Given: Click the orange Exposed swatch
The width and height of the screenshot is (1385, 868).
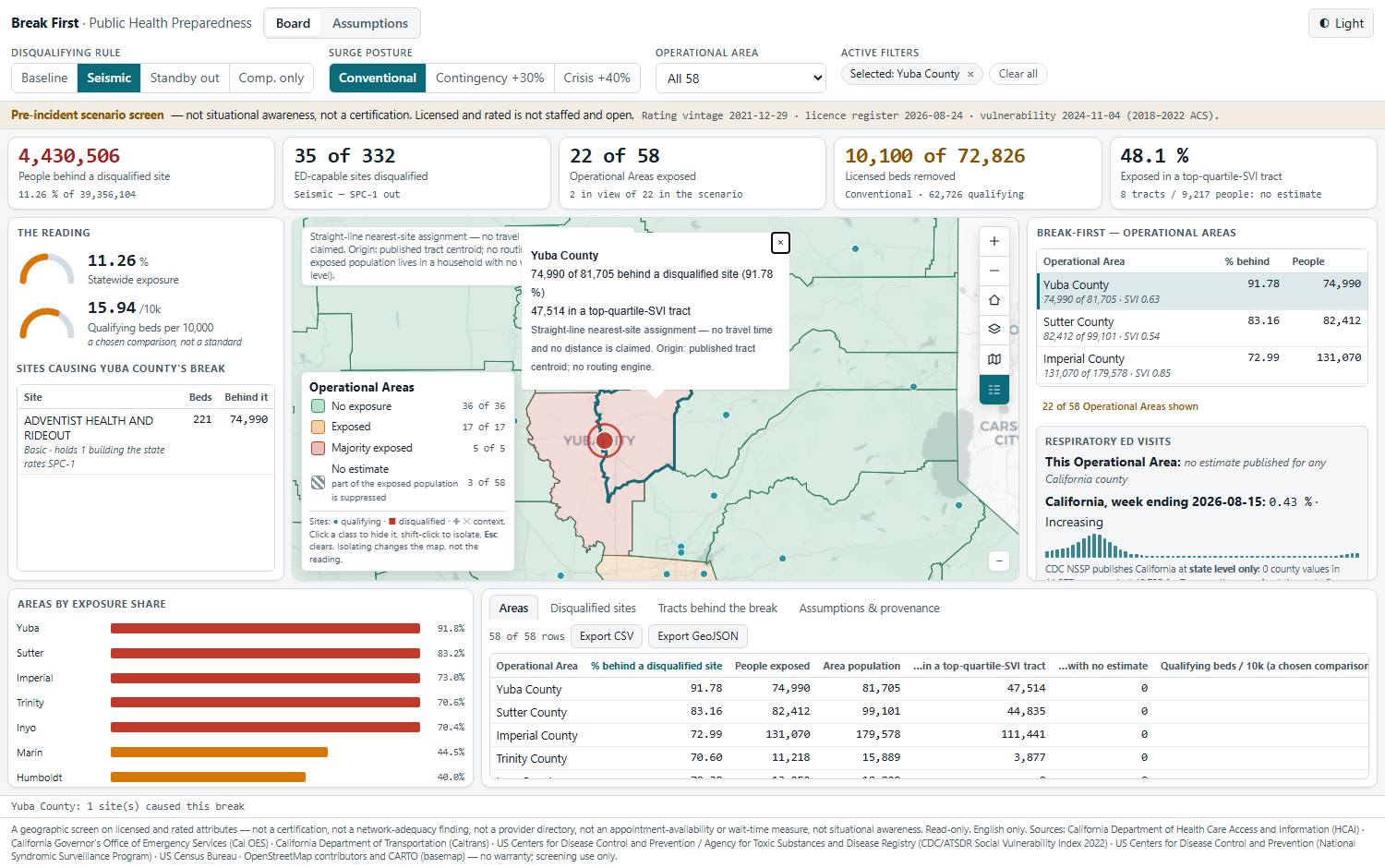Looking at the screenshot, I should tap(318, 428).
